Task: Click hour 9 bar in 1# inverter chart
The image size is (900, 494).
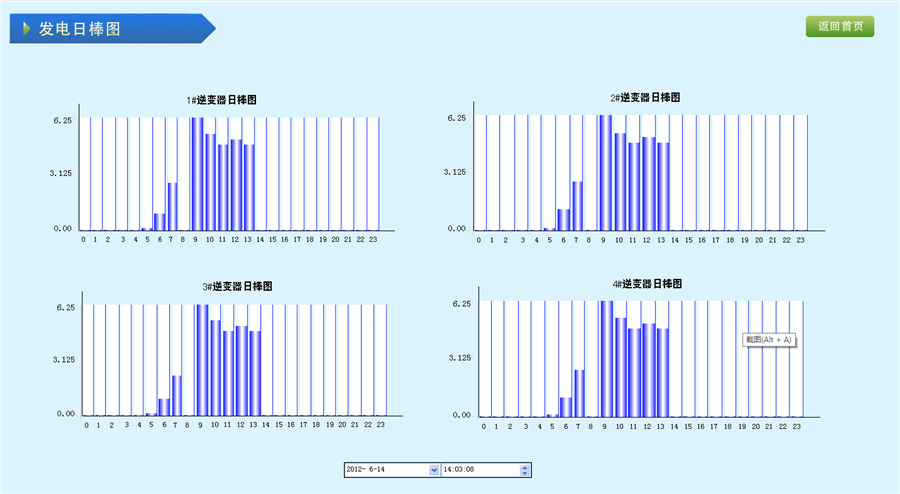Action: tap(197, 174)
